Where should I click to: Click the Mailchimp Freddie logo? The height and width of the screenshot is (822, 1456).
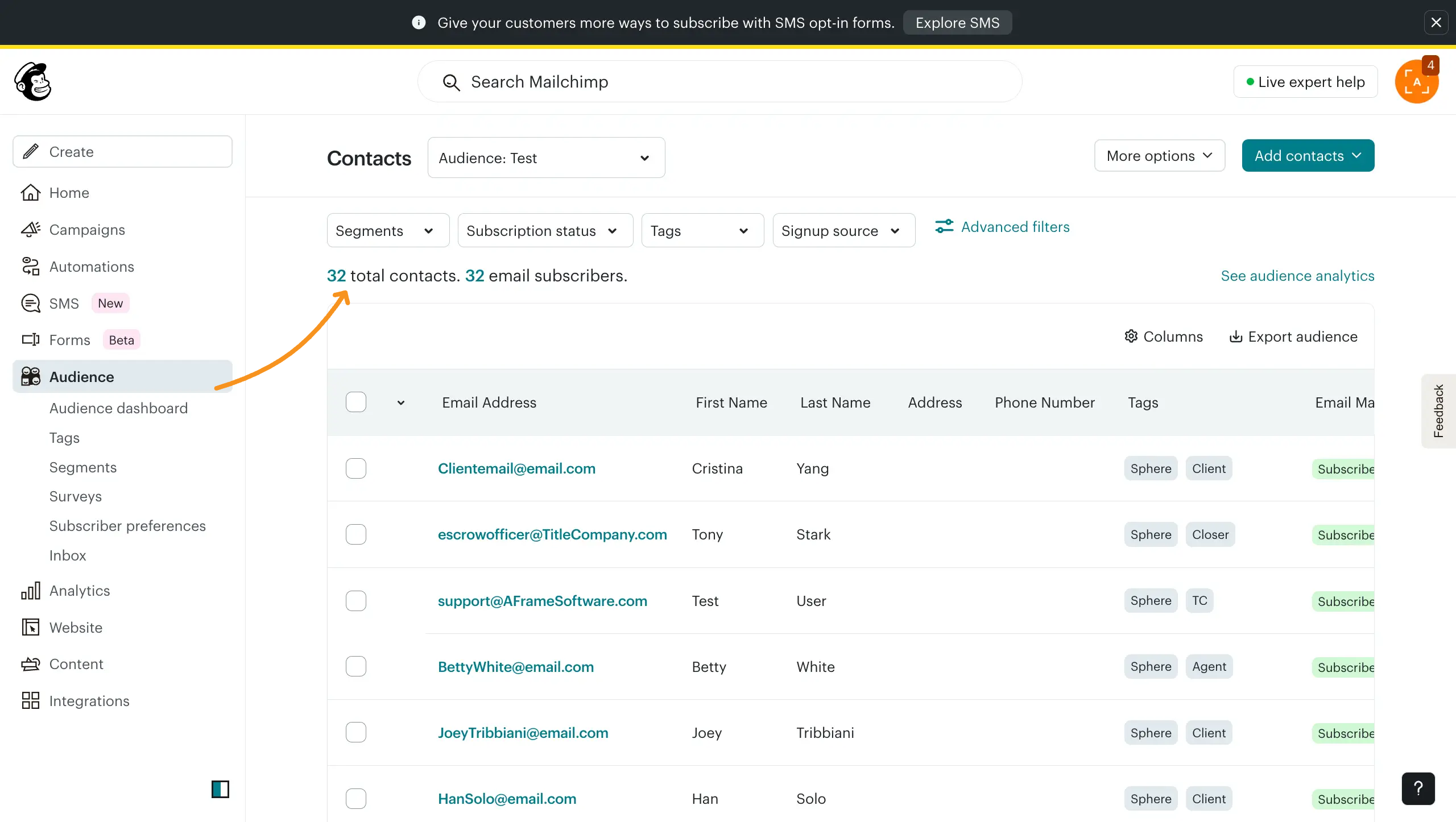[x=33, y=81]
